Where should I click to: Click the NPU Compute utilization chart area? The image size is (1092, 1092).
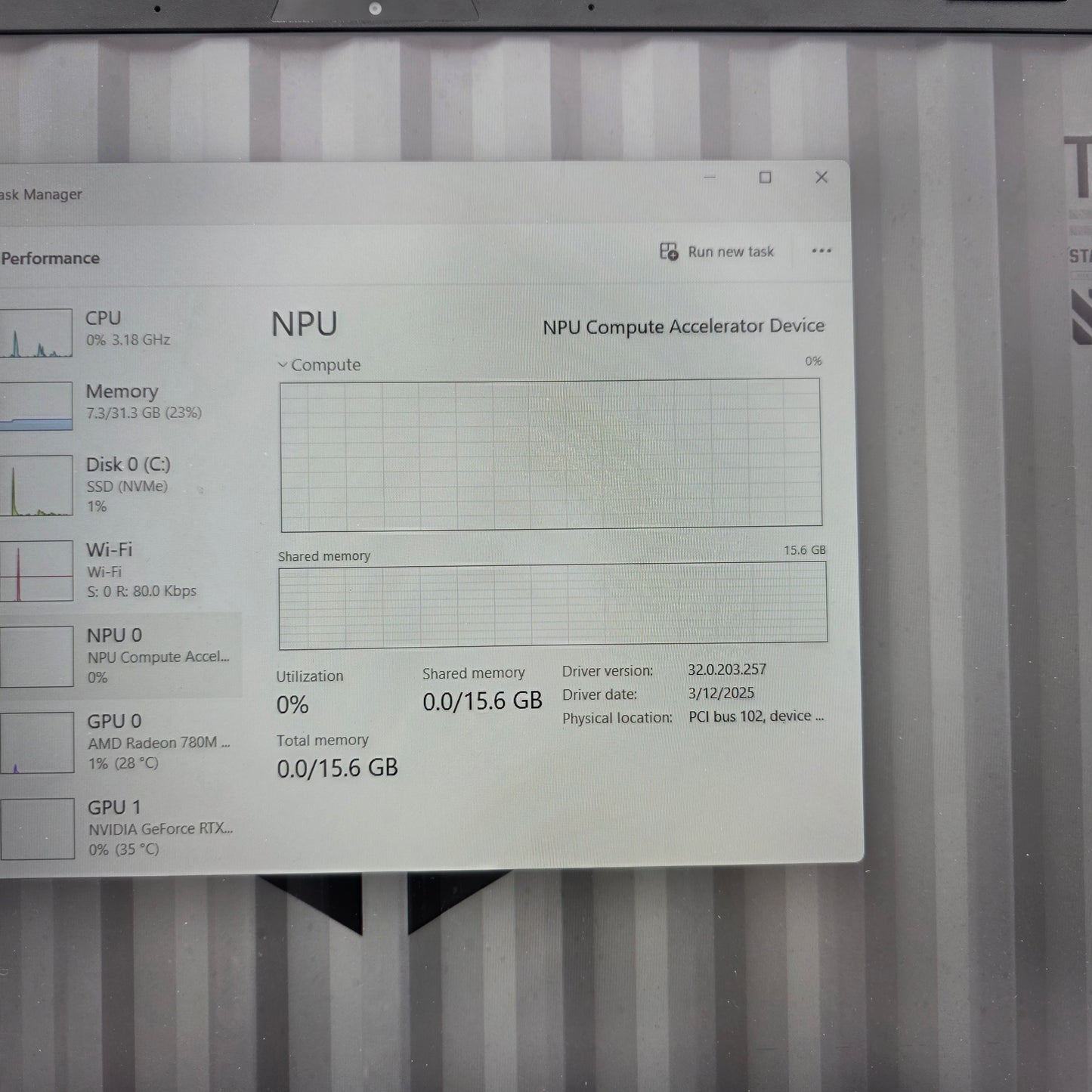[x=552, y=453]
